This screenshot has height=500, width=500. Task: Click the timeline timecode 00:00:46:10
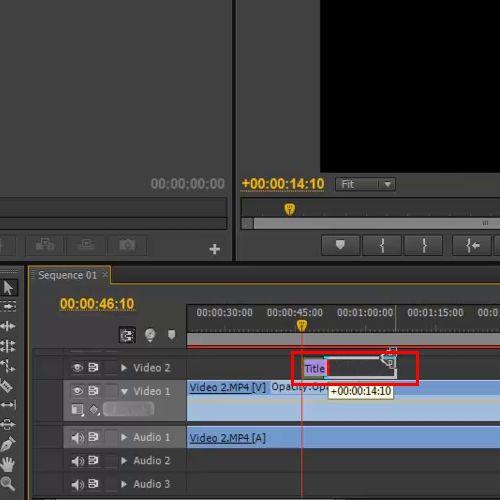click(x=97, y=304)
